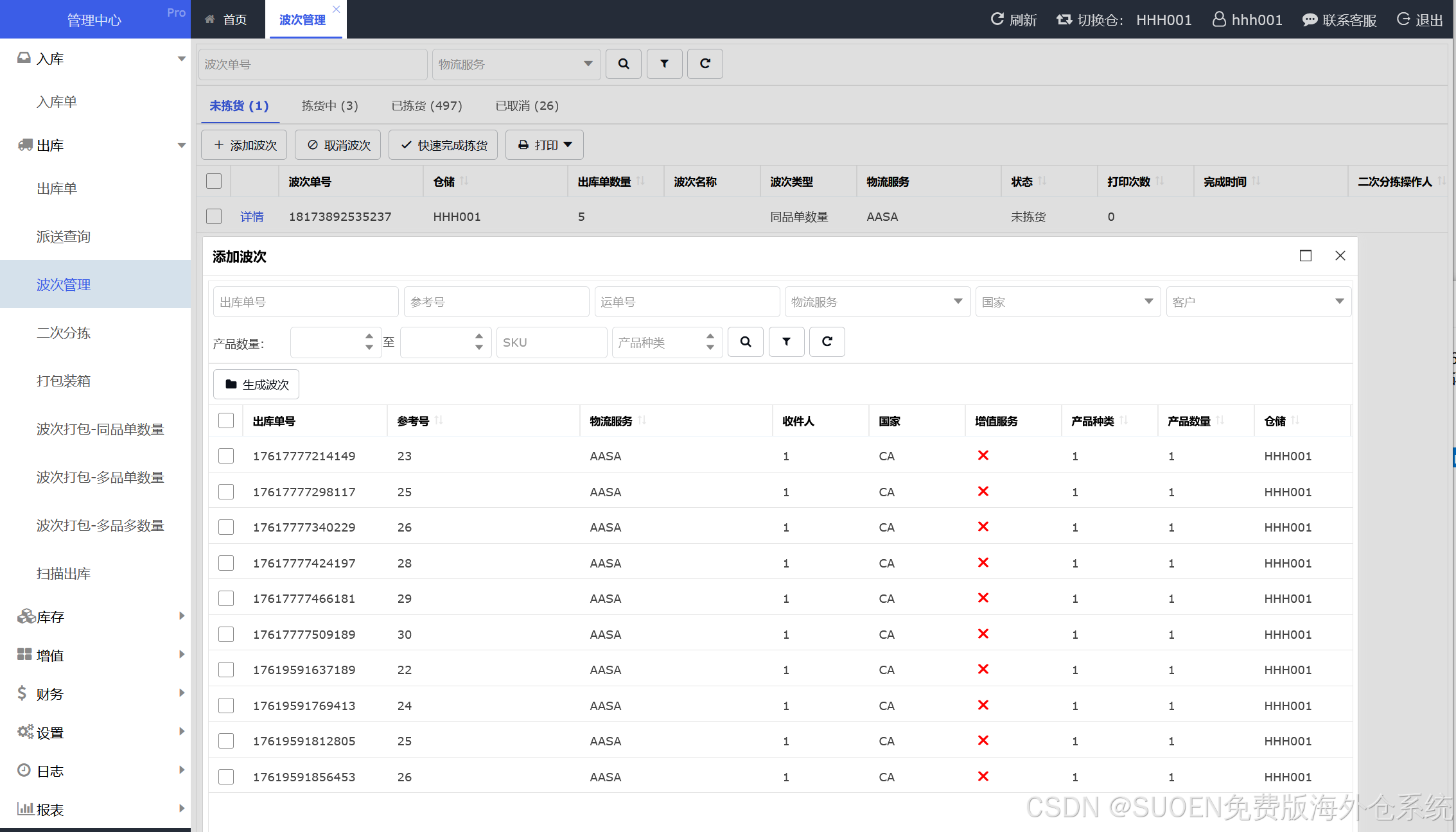This screenshot has width=1456, height=832.
Task: Check the box for order 17617777214149
Action: point(226,456)
